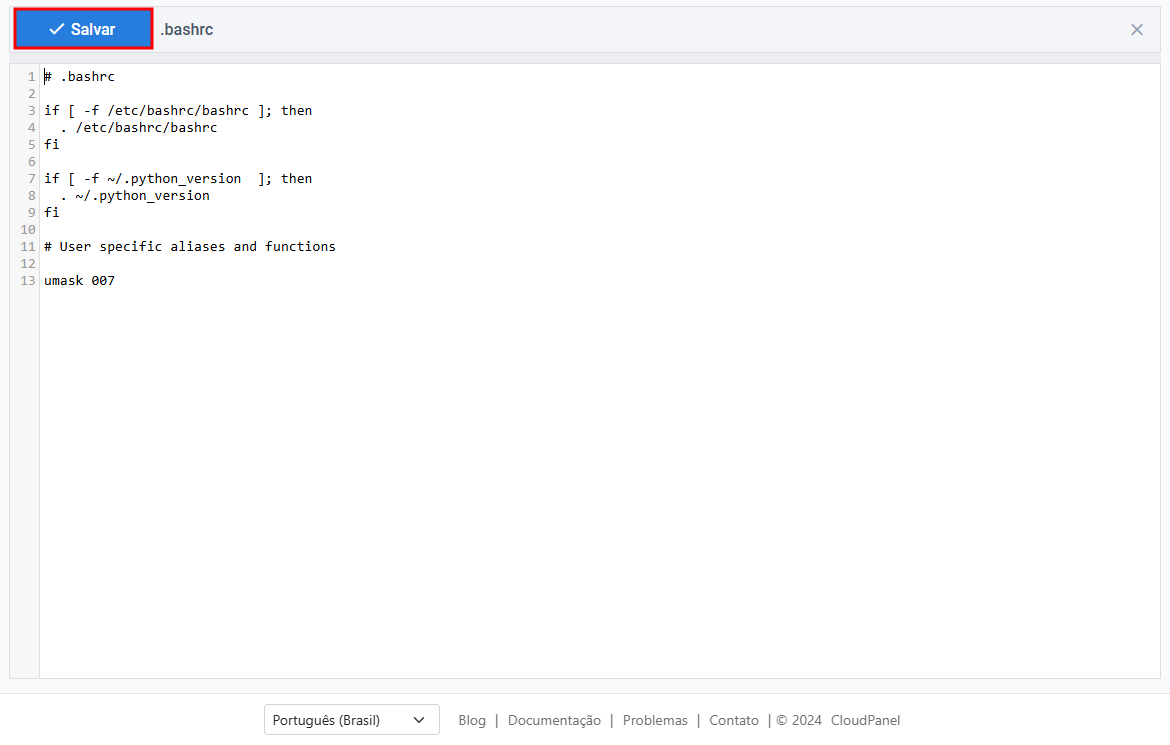Click line number 1 in gutter
Viewport: 1170px width, 745px height.
coord(32,77)
